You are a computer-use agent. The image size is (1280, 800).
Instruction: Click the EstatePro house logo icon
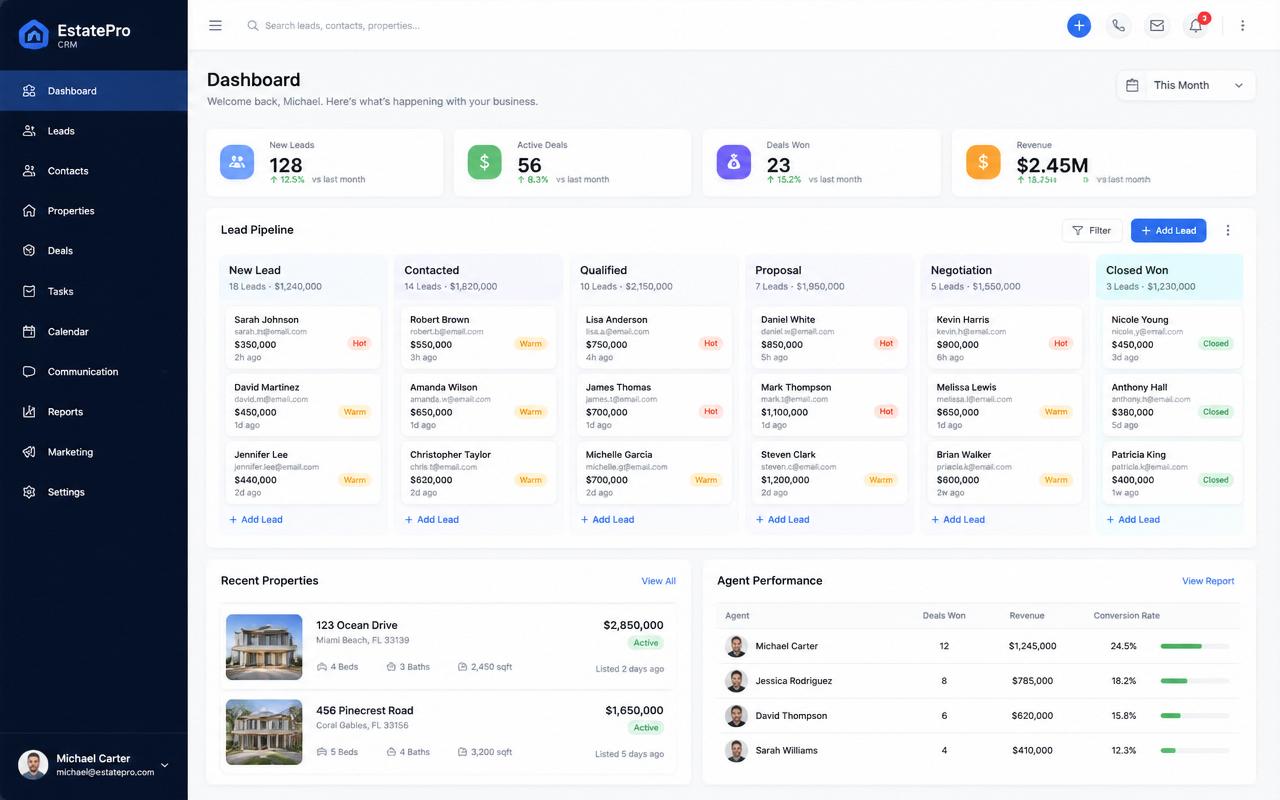click(34, 35)
